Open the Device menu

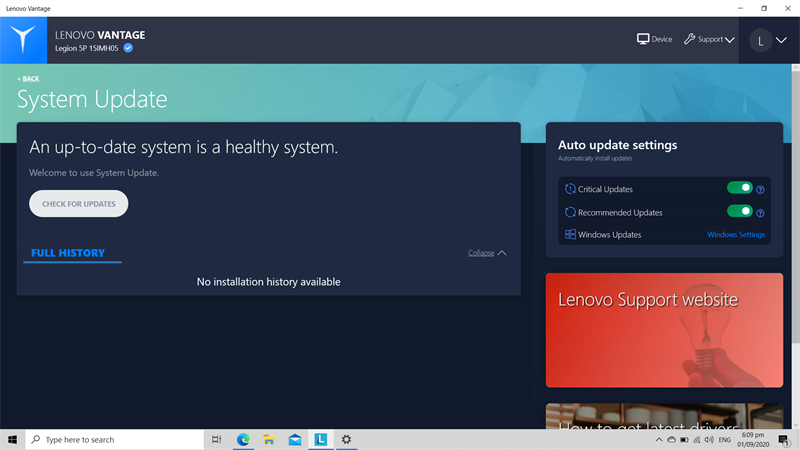point(654,39)
